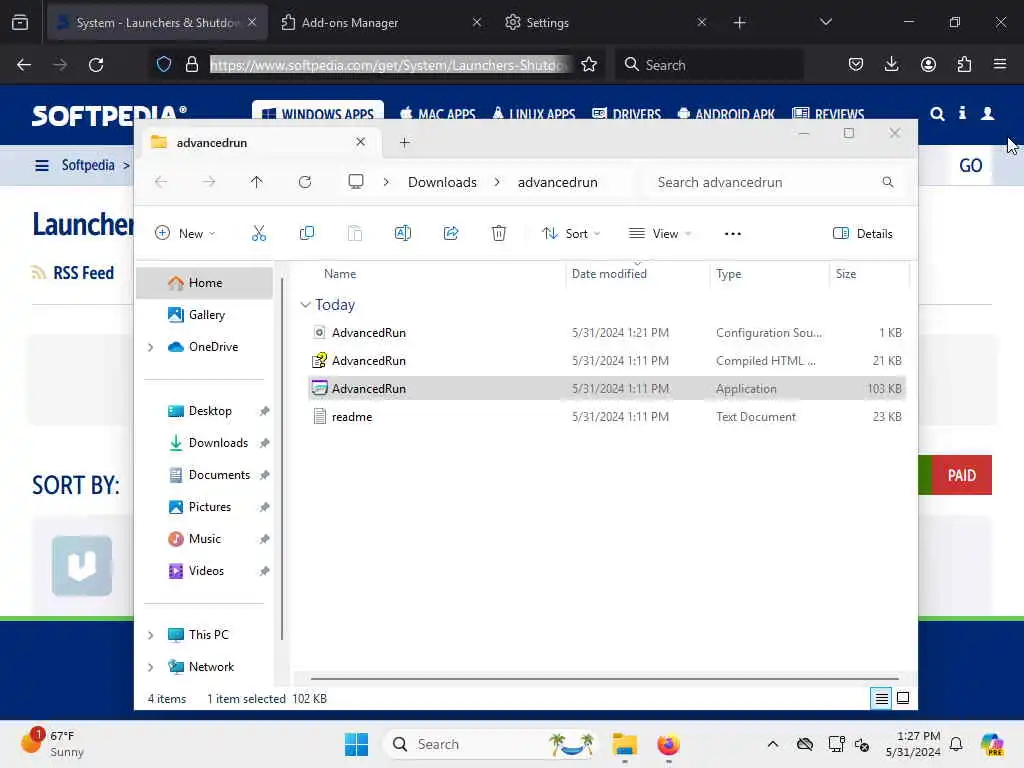Click Softpedia user account icon
The width and height of the screenshot is (1024, 768).
tap(987, 114)
